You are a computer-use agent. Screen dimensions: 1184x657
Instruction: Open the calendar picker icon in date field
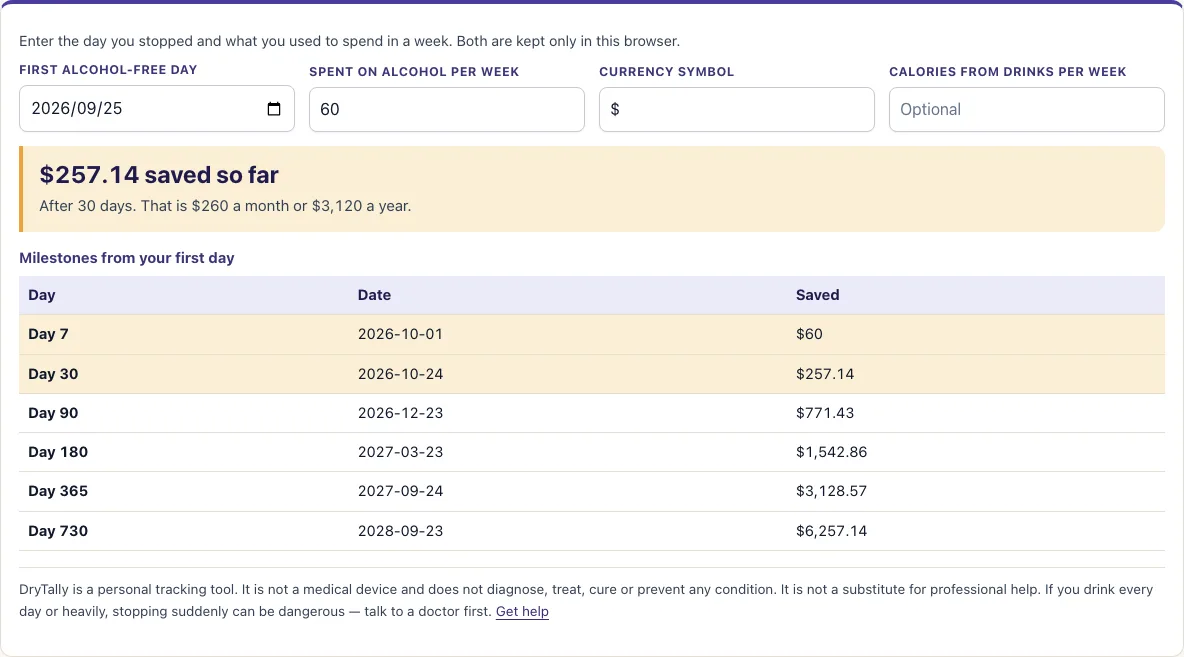pyautogui.click(x=274, y=109)
